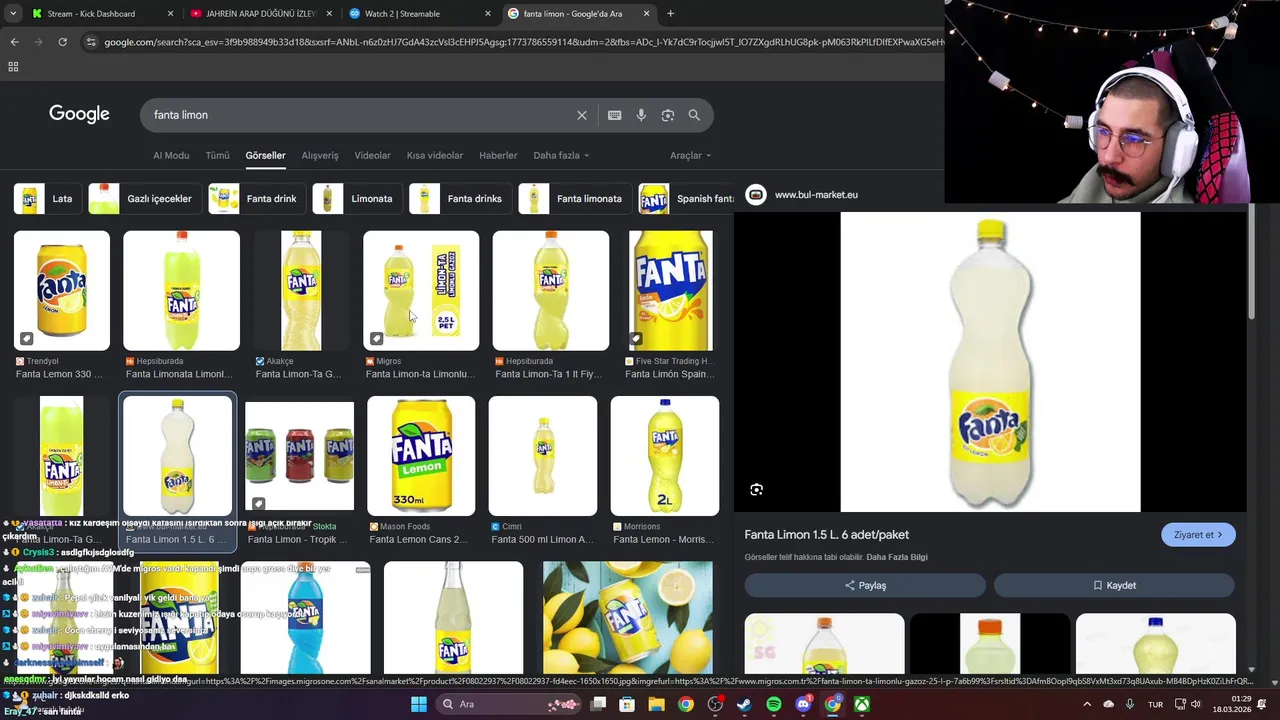Image resolution: width=1280 pixels, height=720 pixels.
Task: Close the Kick Dashboard tab
Action: [170, 14]
